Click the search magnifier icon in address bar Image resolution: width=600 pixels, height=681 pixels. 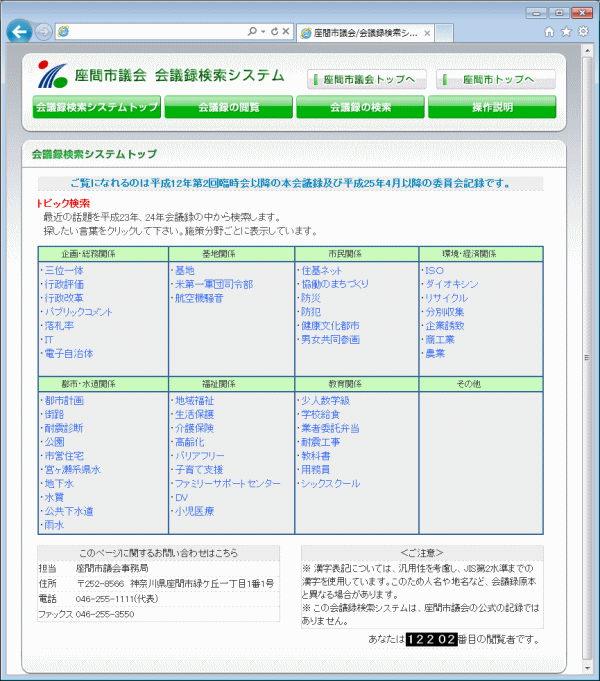coord(252,31)
